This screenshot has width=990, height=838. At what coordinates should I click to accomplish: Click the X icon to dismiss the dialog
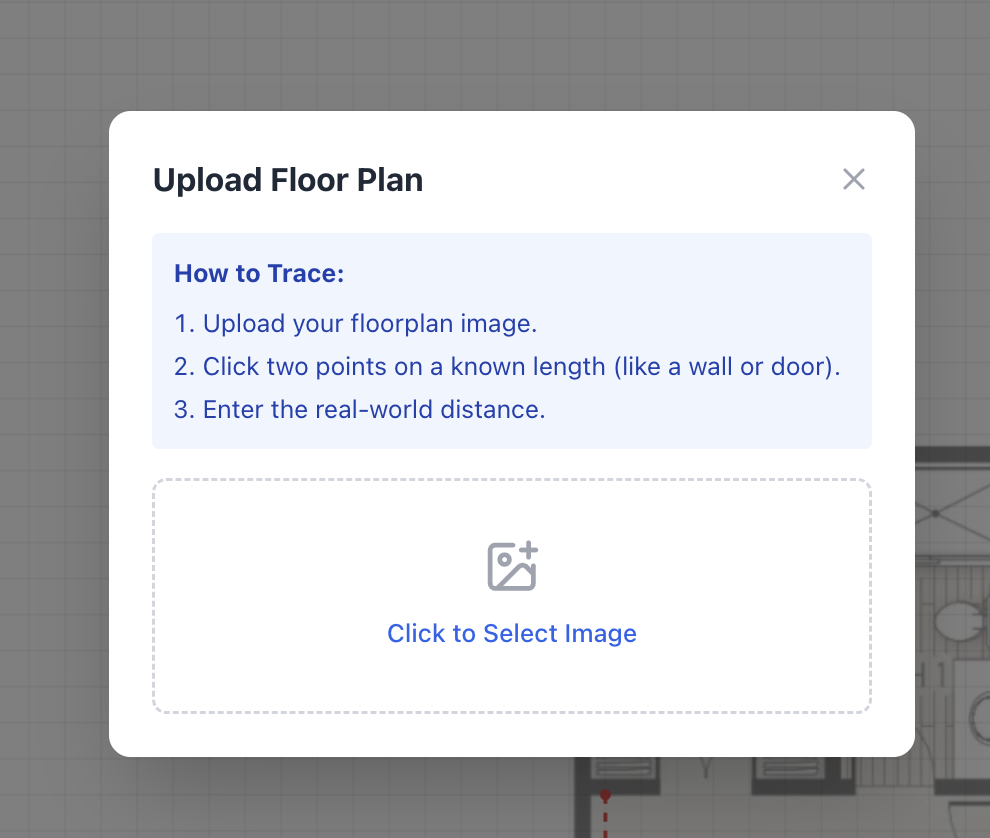pos(854,179)
